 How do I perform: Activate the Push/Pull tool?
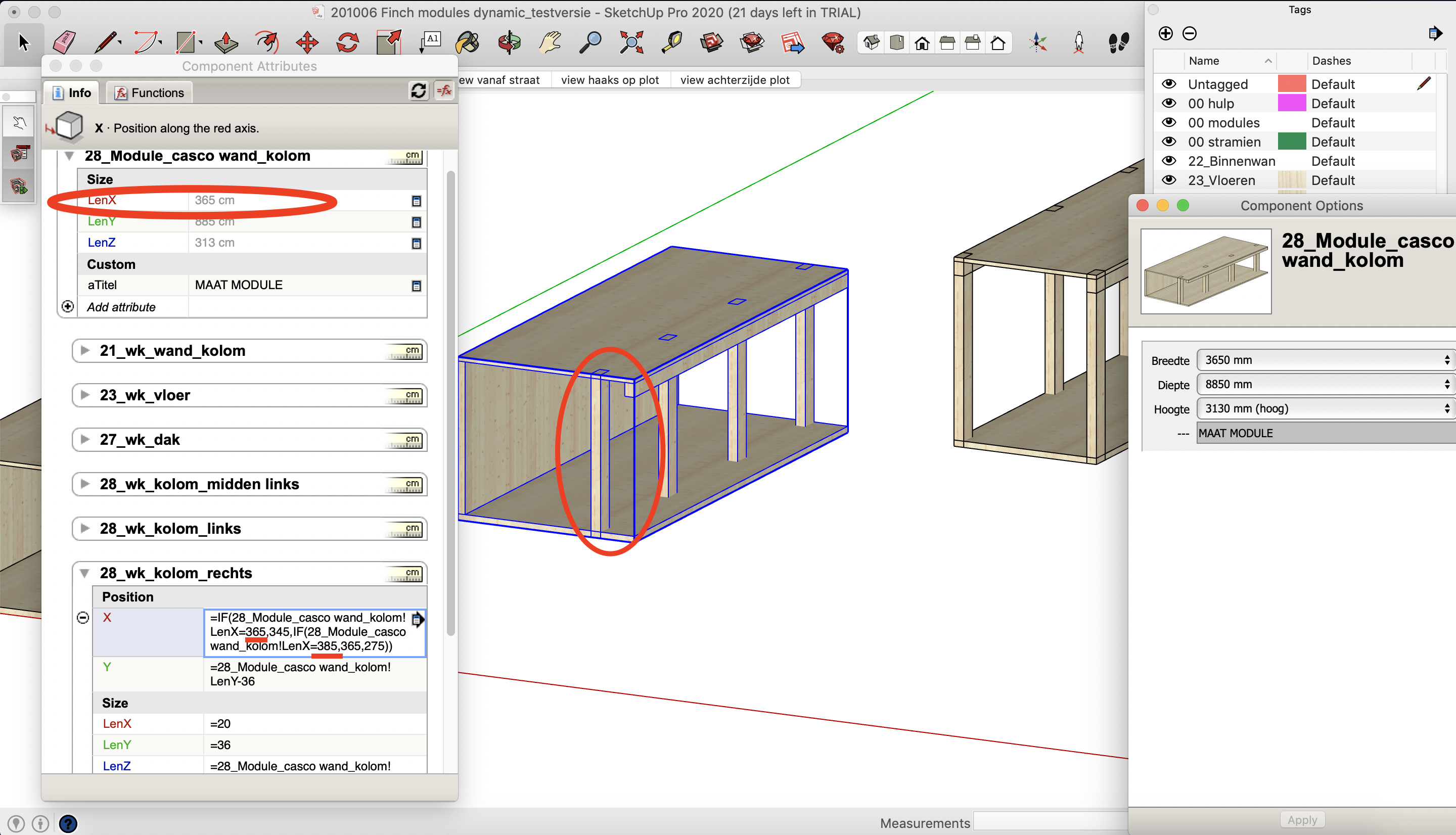pos(226,42)
